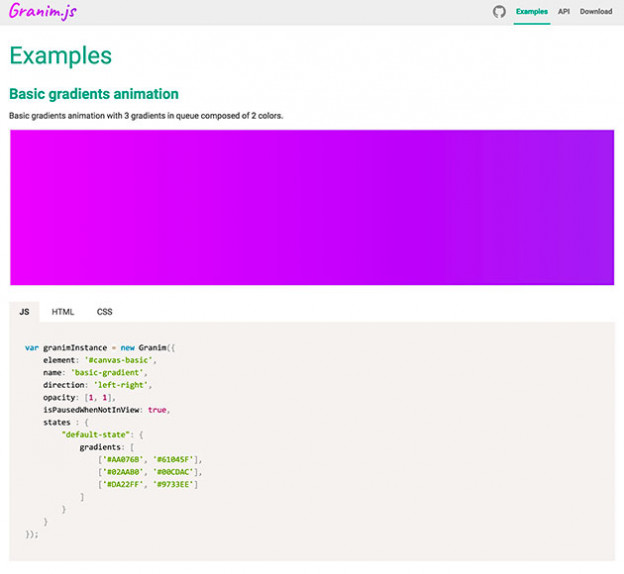Image resolution: width=624 pixels, height=574 pixels.
Task: Open the Download page link
Action: click(x=596, y=12)
